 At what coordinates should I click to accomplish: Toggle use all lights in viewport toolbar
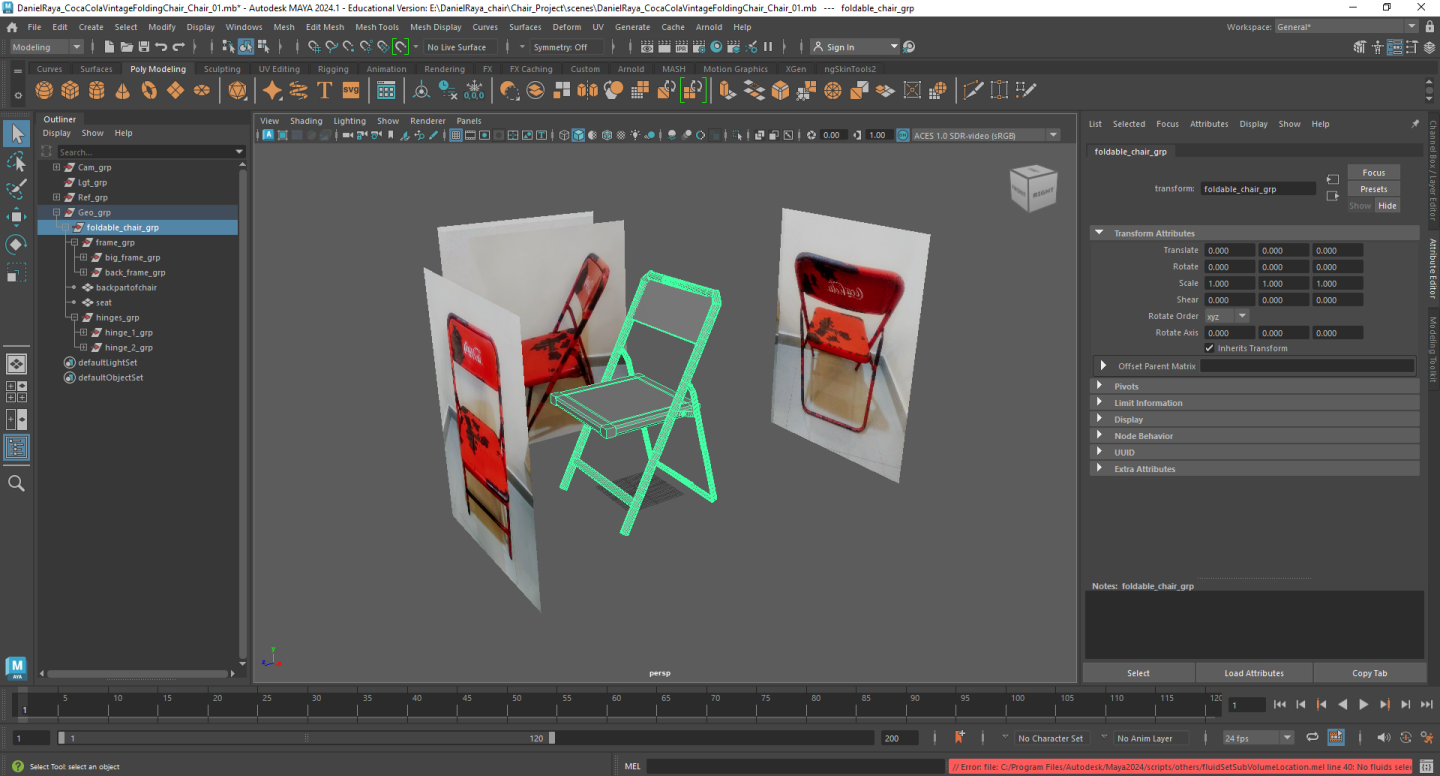tap(636, 135)
